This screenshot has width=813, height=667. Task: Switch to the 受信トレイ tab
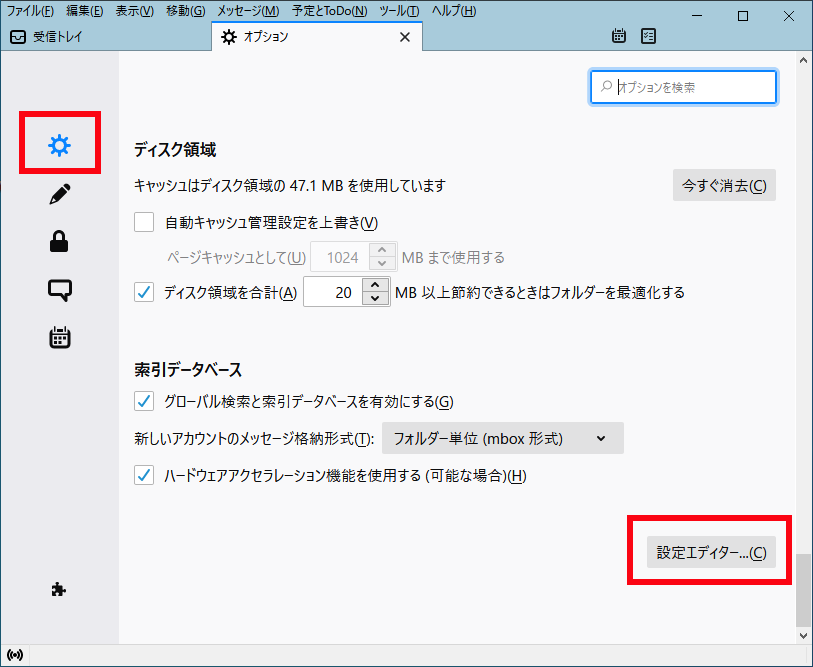(106, 37)
